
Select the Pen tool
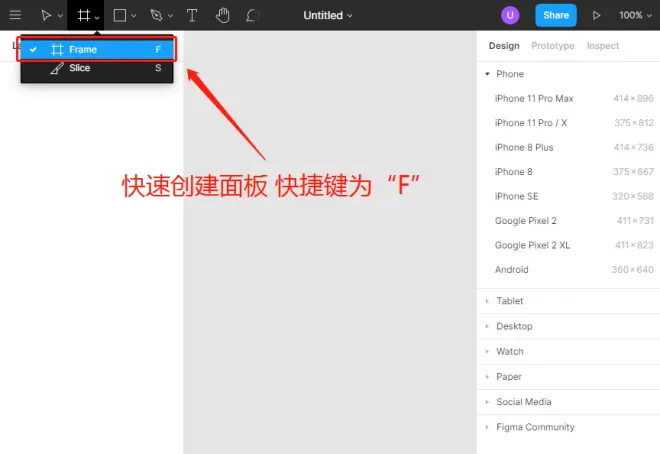tap(156, 16)
